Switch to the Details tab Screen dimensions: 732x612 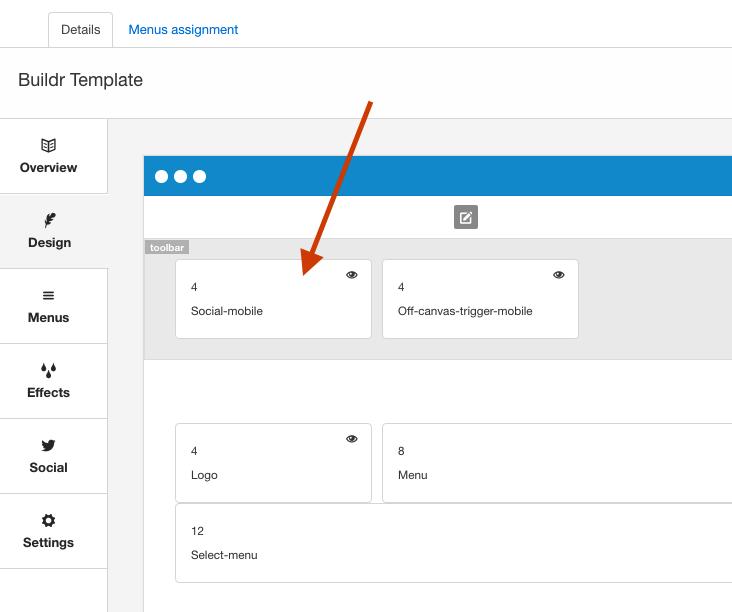[x=80, y=30]
